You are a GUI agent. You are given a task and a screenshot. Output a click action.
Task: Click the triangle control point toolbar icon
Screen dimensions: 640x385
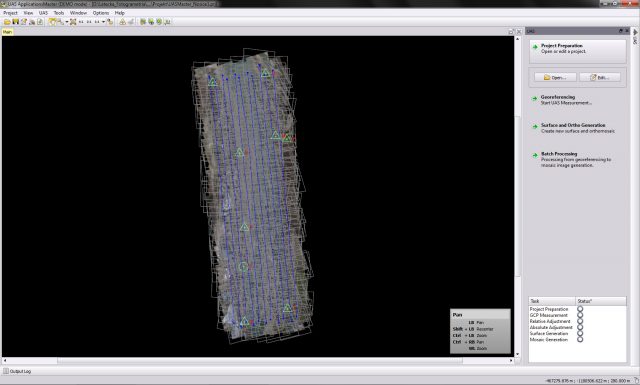point(122,22)
